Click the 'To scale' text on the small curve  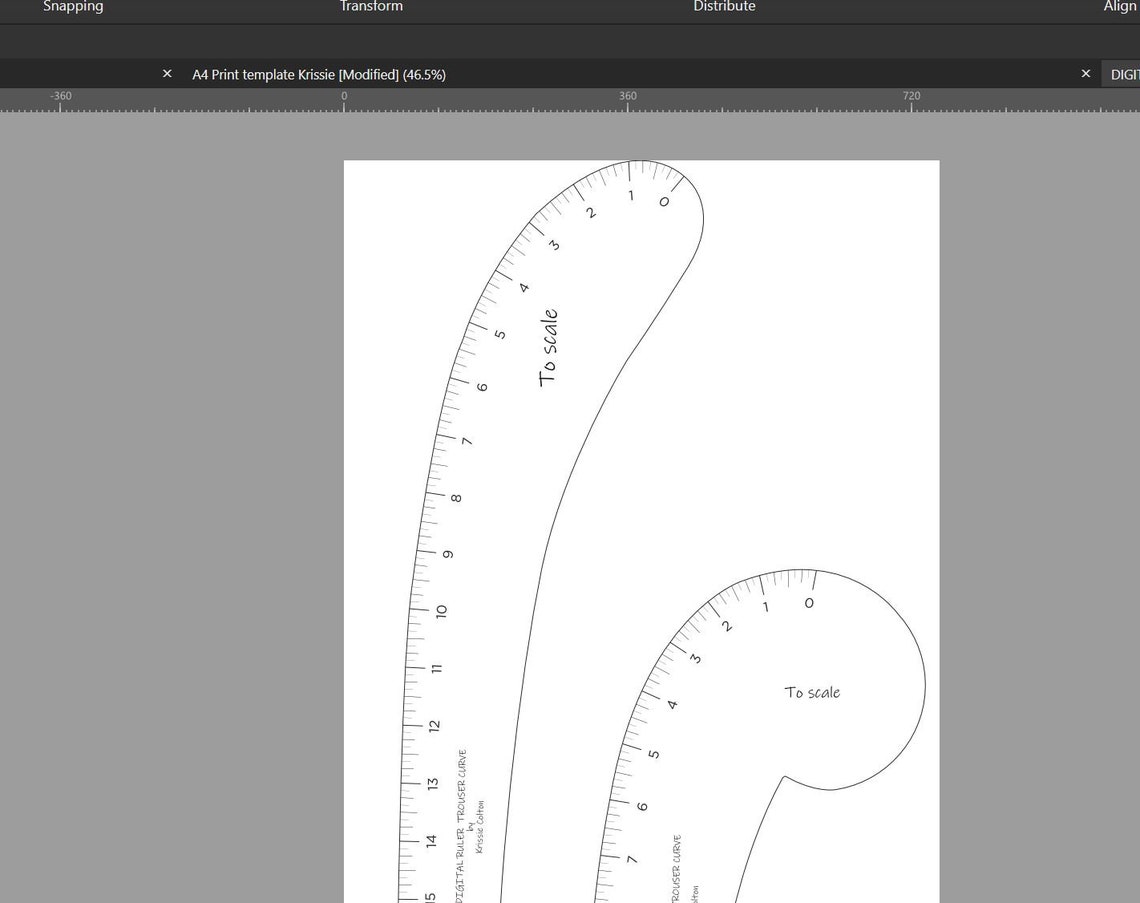click(811, 692)
